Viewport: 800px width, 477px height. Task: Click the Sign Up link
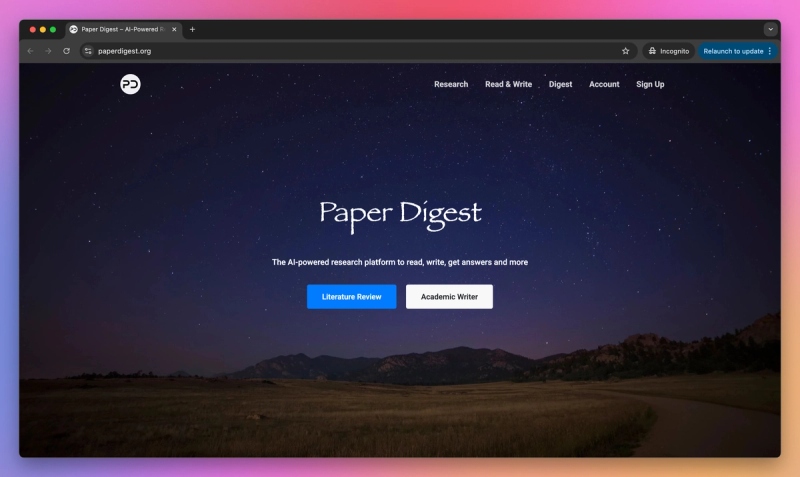650,84
